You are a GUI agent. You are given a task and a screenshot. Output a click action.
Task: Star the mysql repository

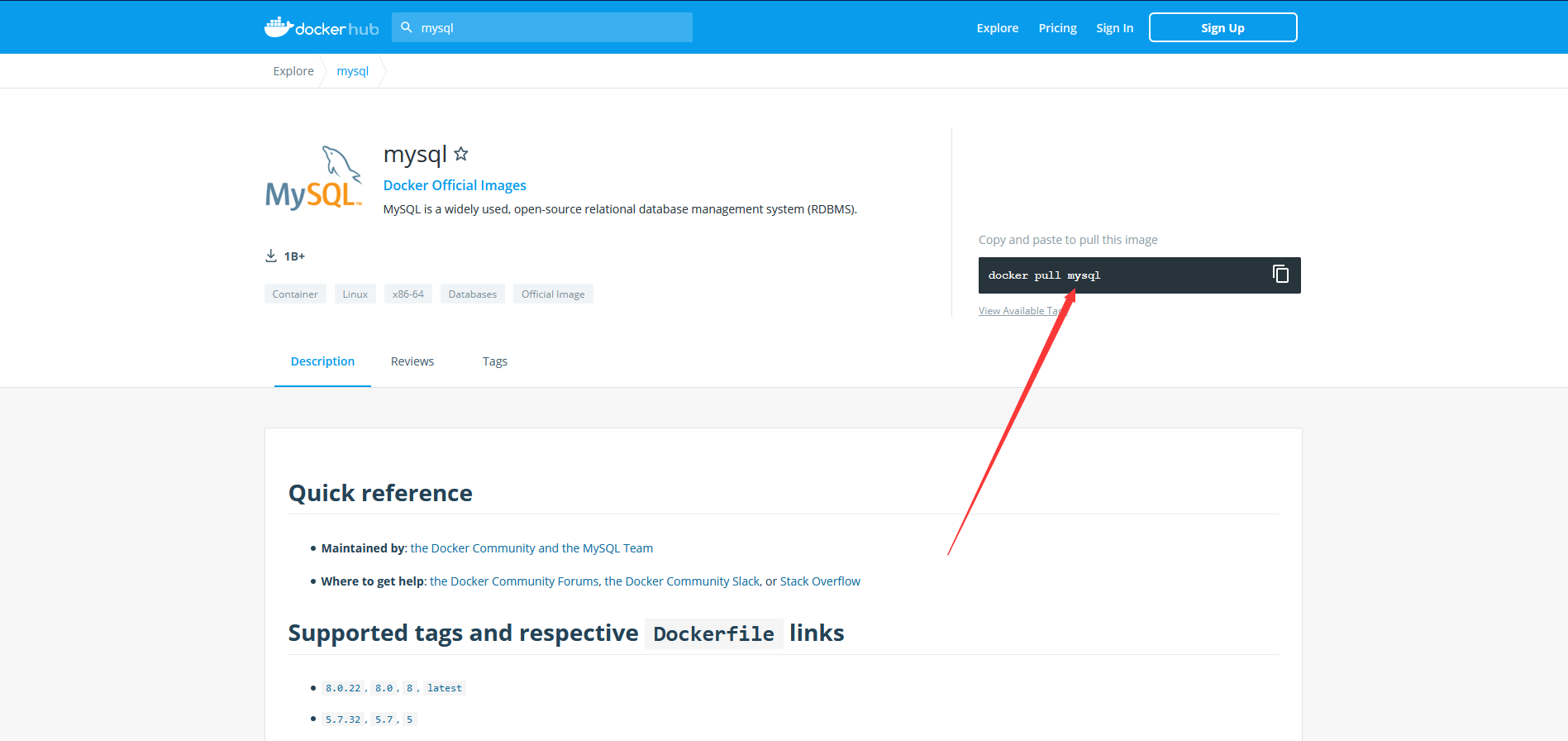461,154
